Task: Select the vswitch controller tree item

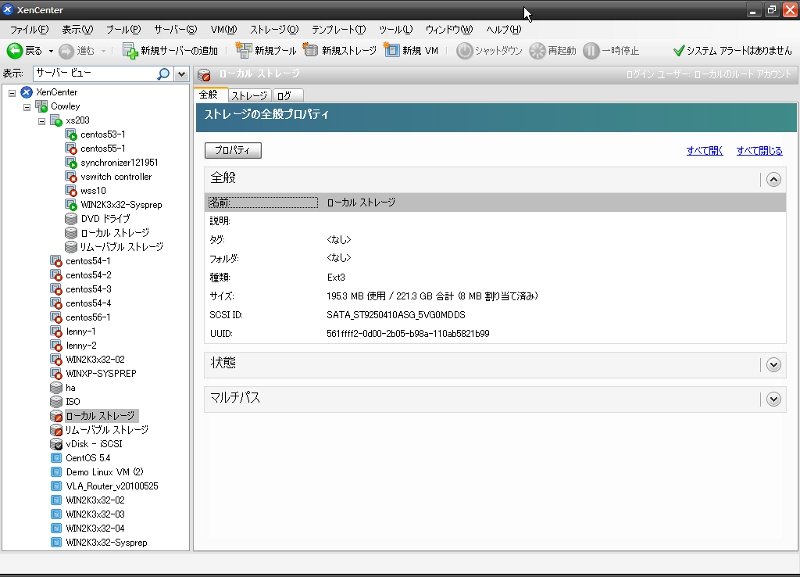Action: point(116,177)
